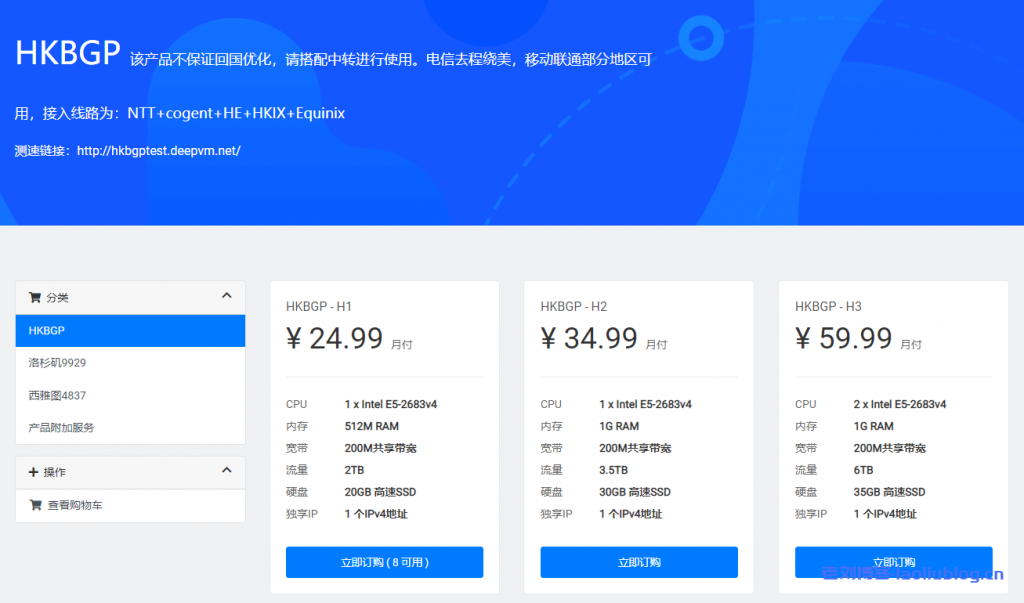The width and height of the screenshot is (1024, 603).
Task: Click 立即订购 for the HKBGP-H1 plan
Action: click(384, 562)
